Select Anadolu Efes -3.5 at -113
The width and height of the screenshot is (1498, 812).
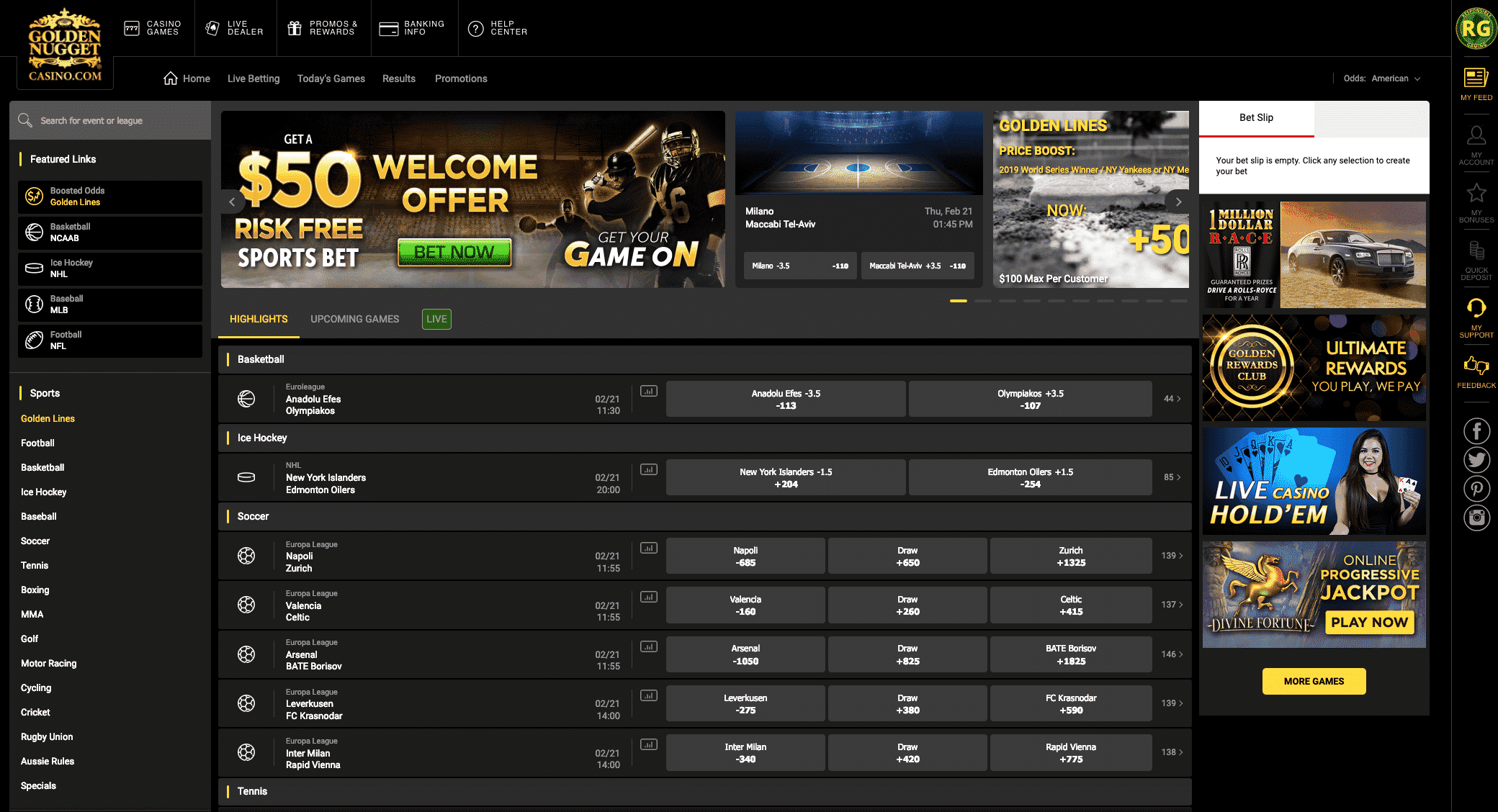point(786,399)
